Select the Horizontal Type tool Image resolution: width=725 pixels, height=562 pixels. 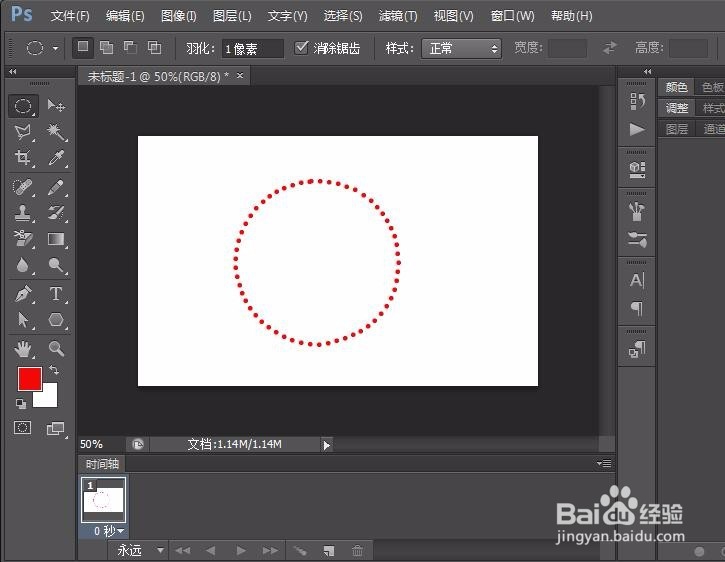click(56, 294)
